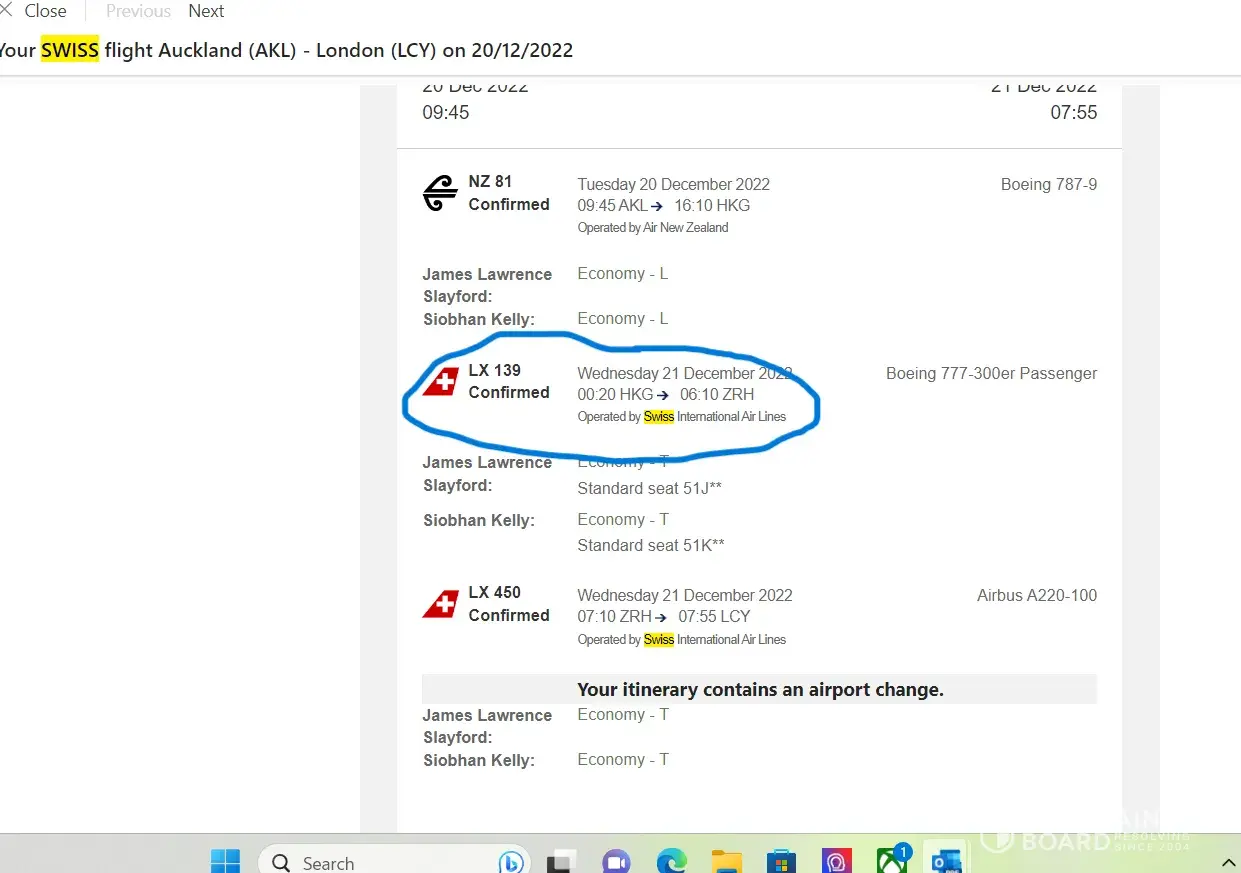Click Standard seat 51J text
The image size is (1241, 873).
pos(650,488)
